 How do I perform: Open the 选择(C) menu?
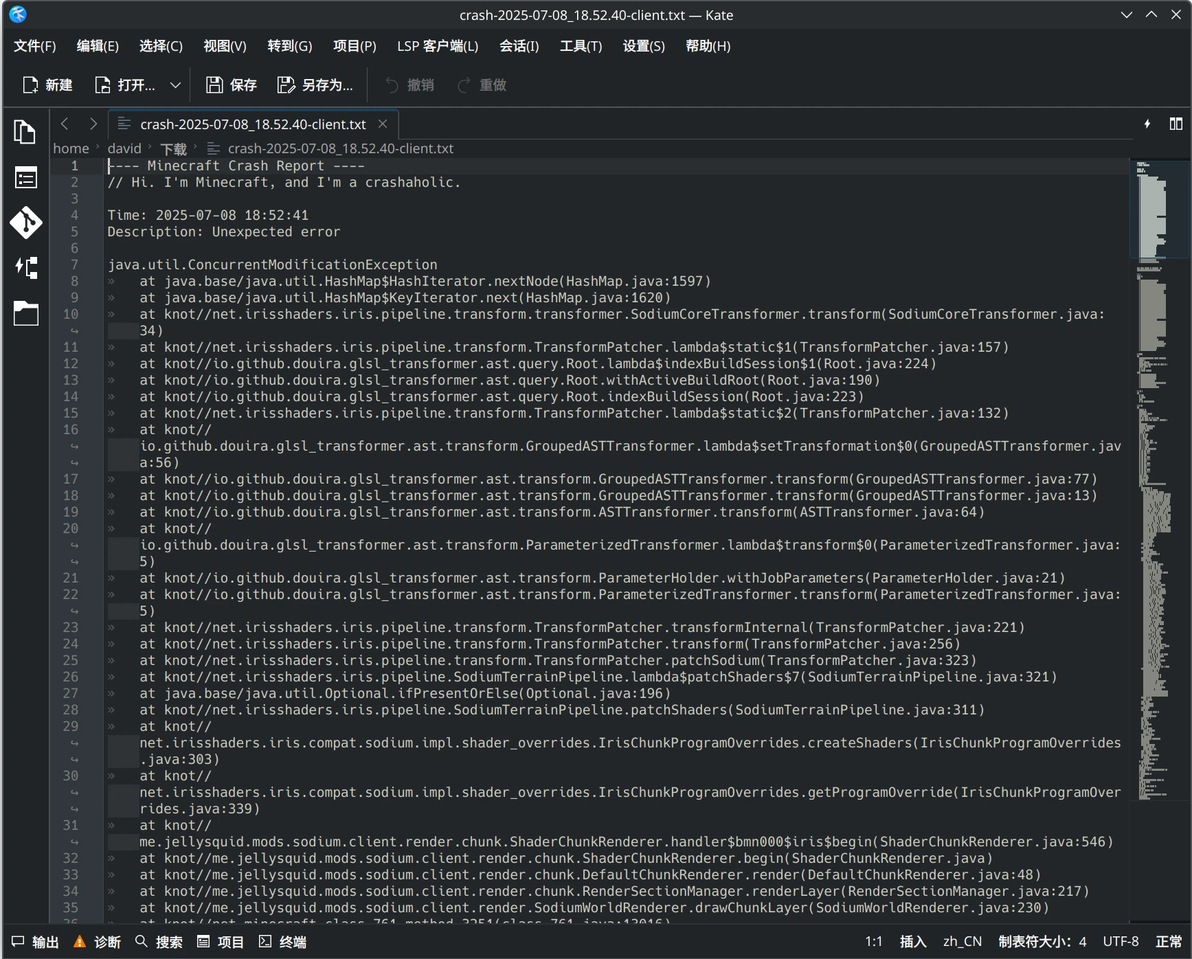click(x=160, y=46)
